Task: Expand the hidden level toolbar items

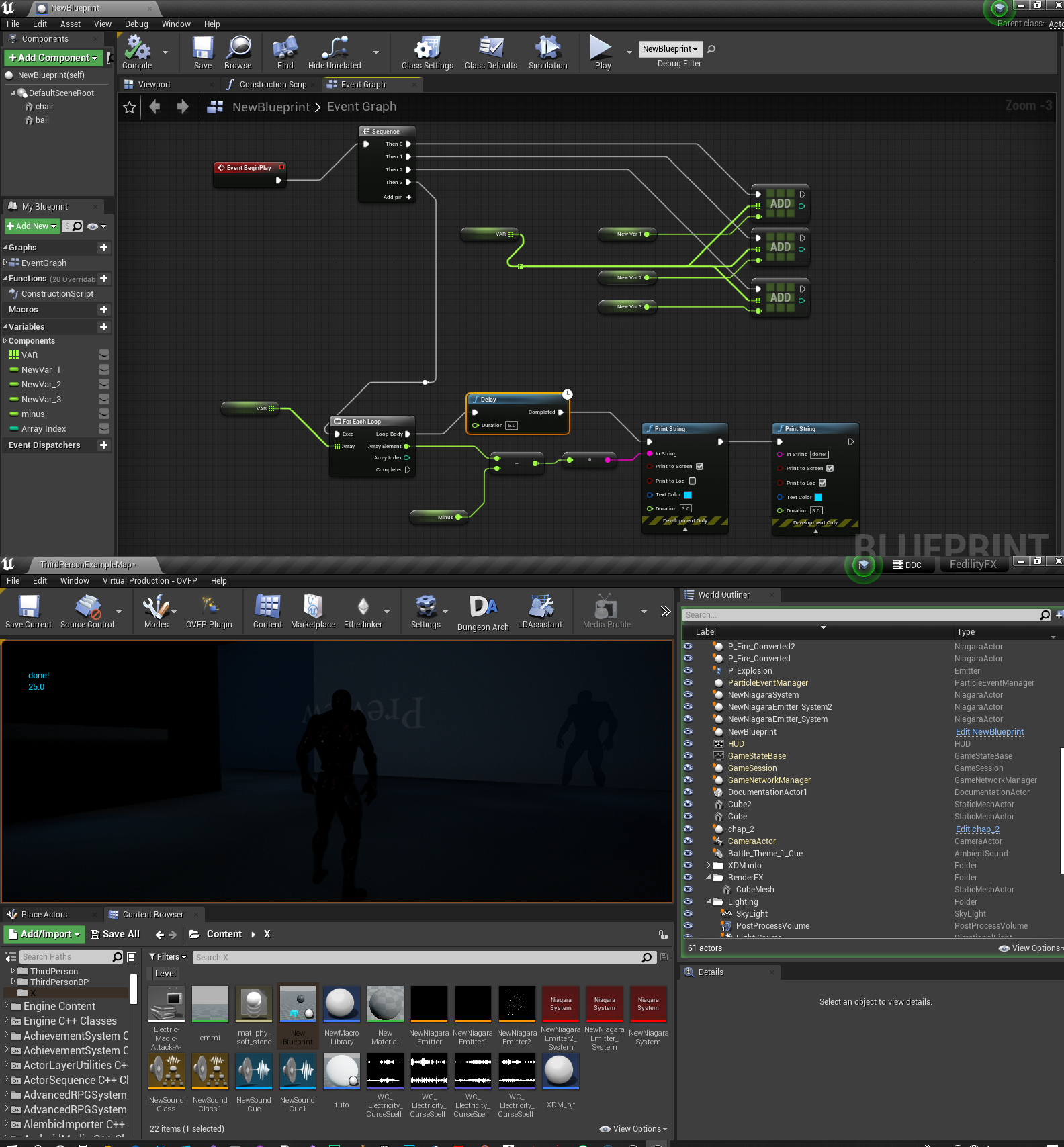Action: tap(665, 611)
